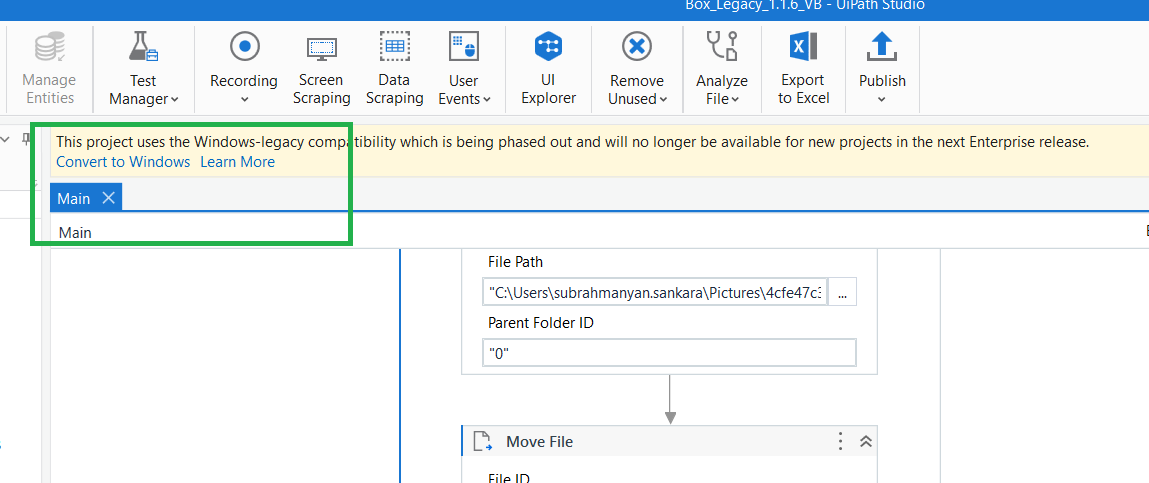Click the File Path label
The height and width of the screenshot is (483, 1149).
click(x=516, y=262)
